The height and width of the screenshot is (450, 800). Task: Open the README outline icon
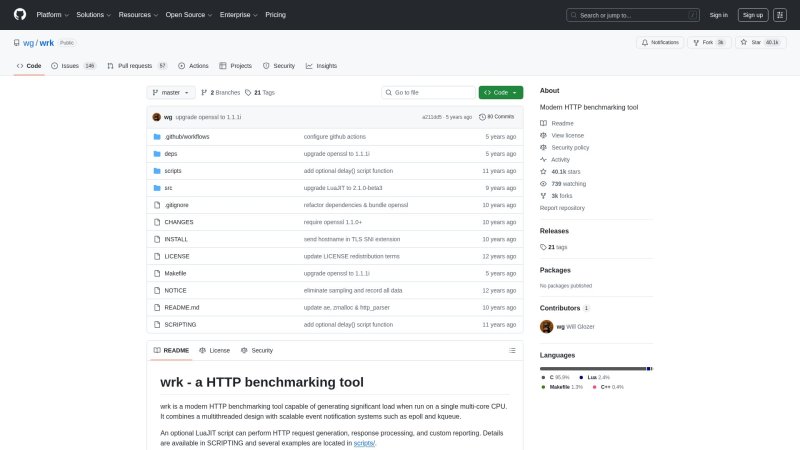pyautogui.click(x=512, y=350)
